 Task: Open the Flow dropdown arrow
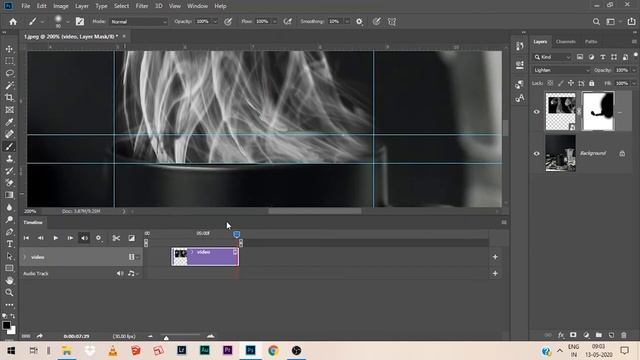tap(274, 22)
